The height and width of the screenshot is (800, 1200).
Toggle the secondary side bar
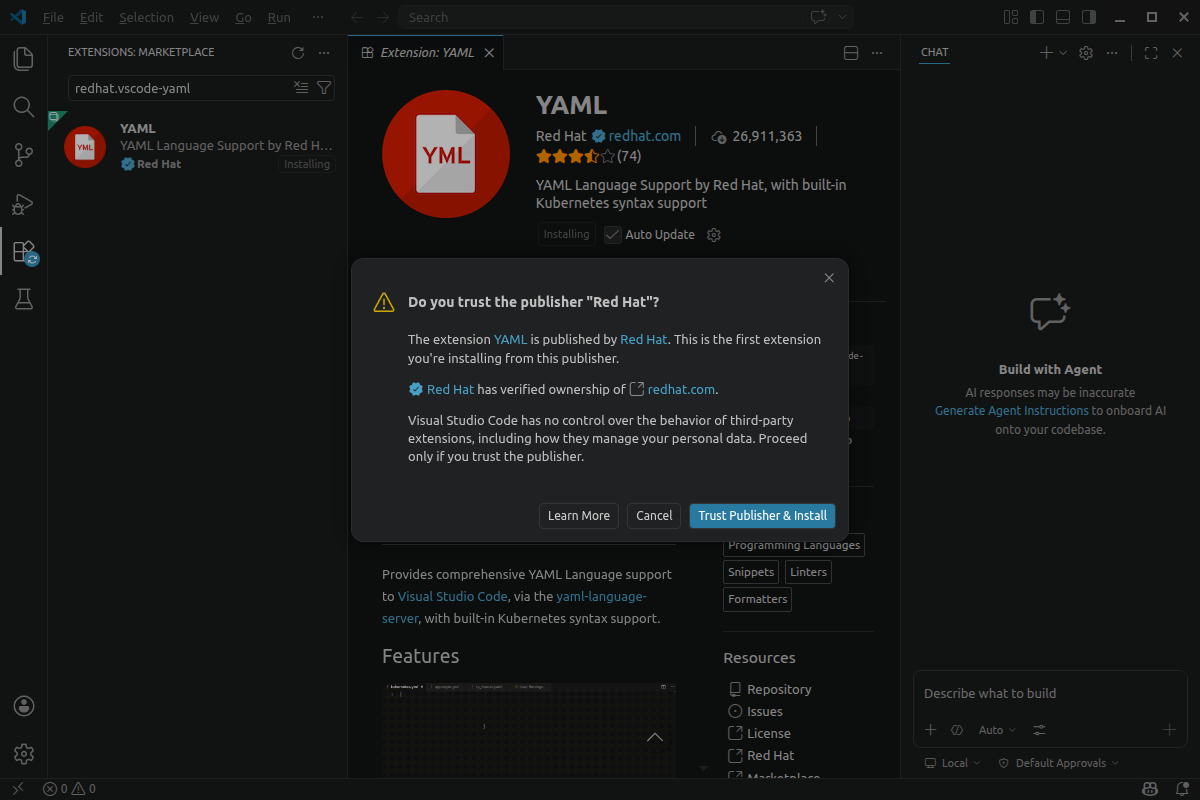coord(1089,17)
